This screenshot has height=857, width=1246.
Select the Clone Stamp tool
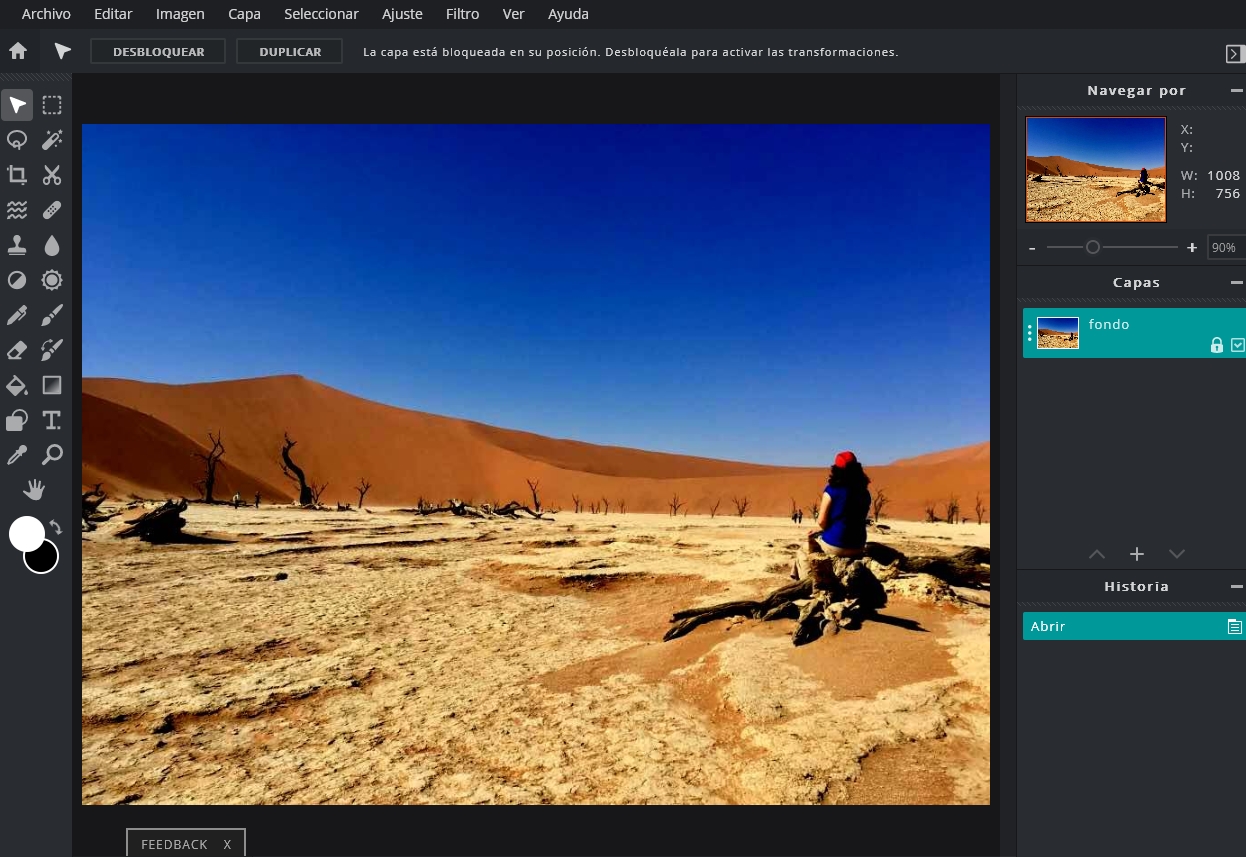17,245
